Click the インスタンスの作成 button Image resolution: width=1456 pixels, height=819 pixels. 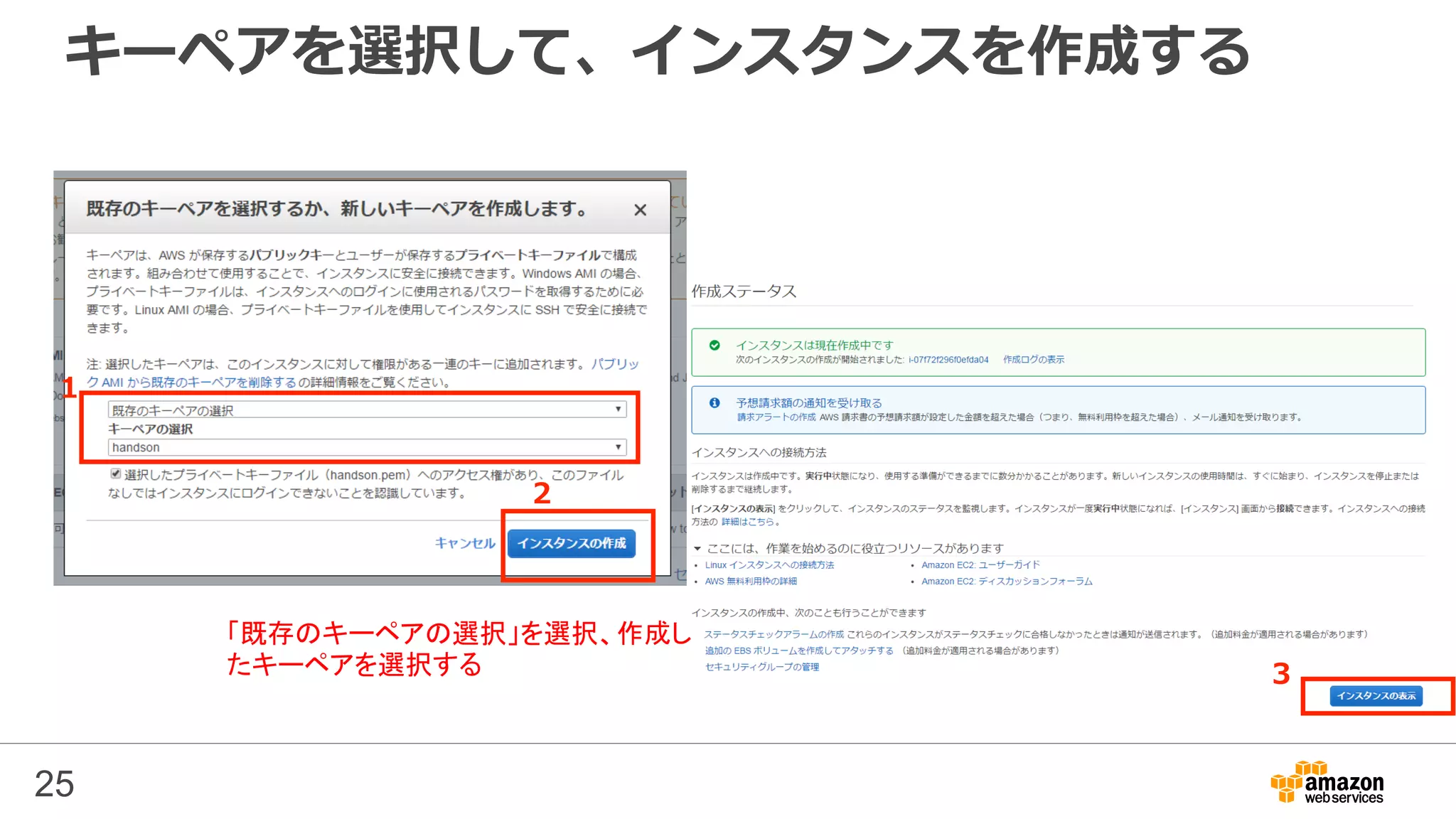572,543
